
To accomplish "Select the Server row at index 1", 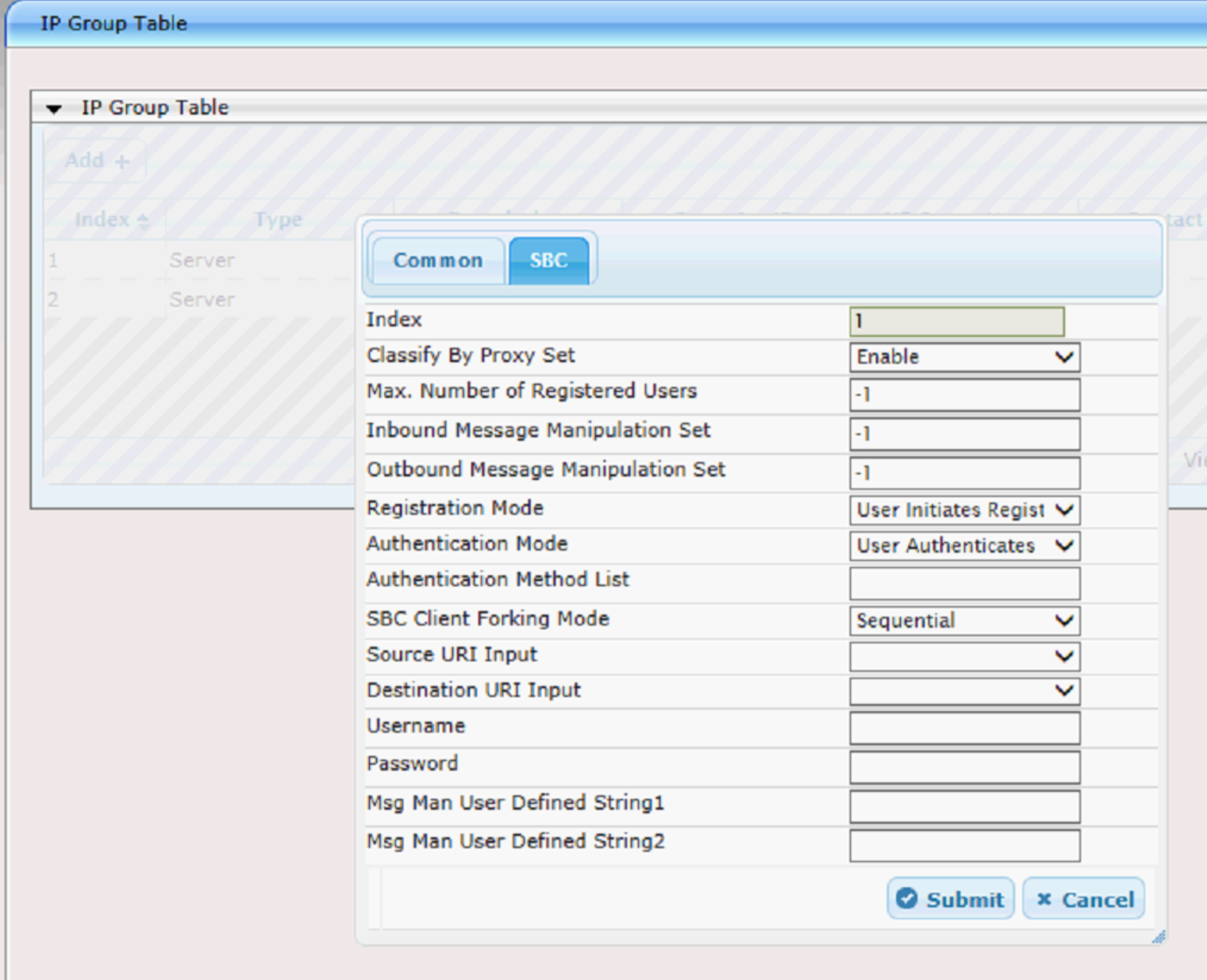I will [202, 259].
